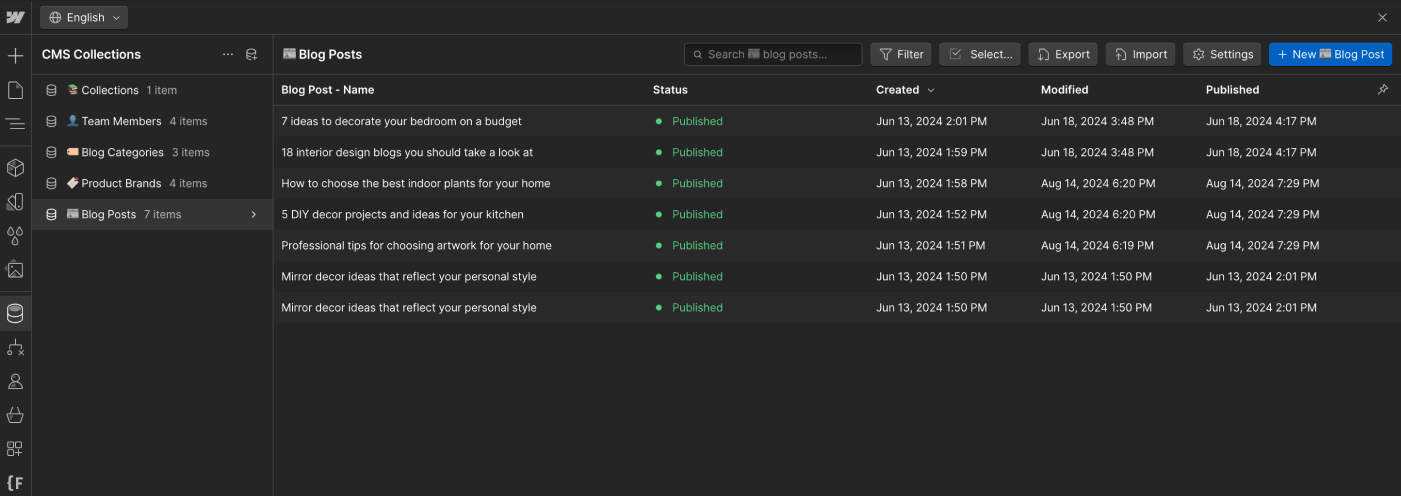Open the Navigator layers icon
Screen dimensions: 1401x496
pyautogui.click(x=15, y=124)
